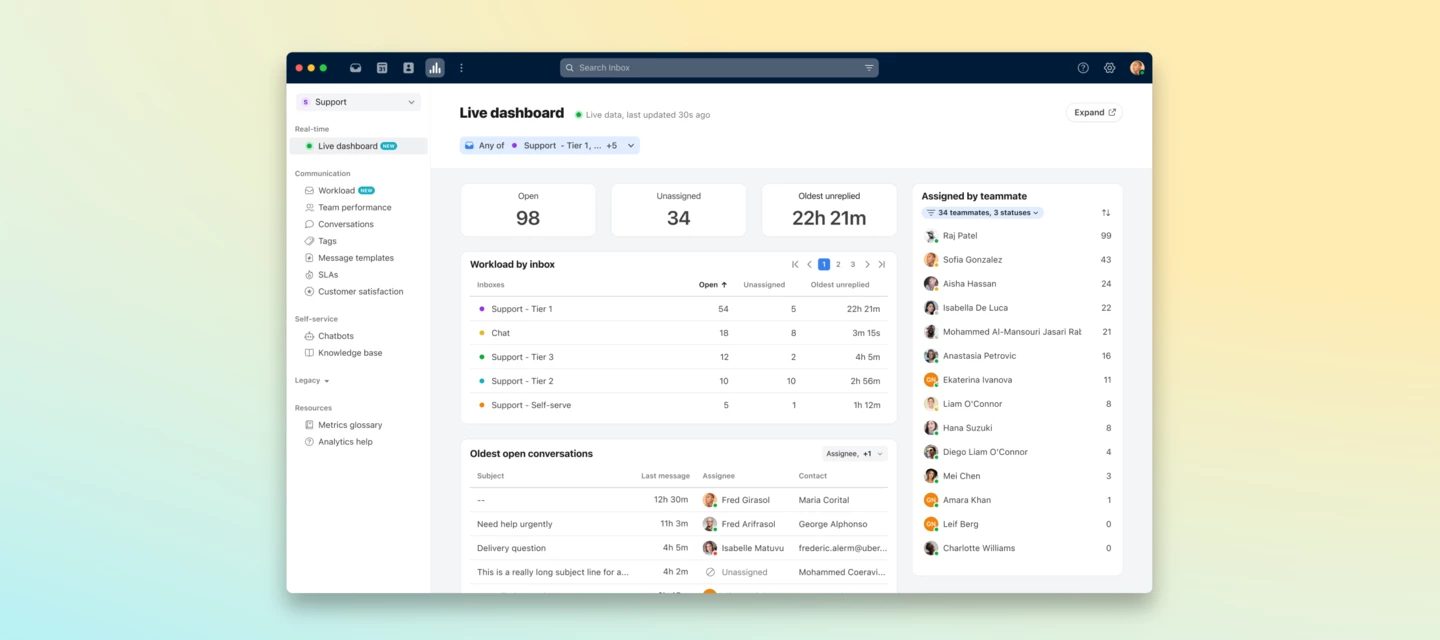Sort by Oldest unreplied column header
The height and width of the screenshot is (640, 1440).
coord(840,285)
